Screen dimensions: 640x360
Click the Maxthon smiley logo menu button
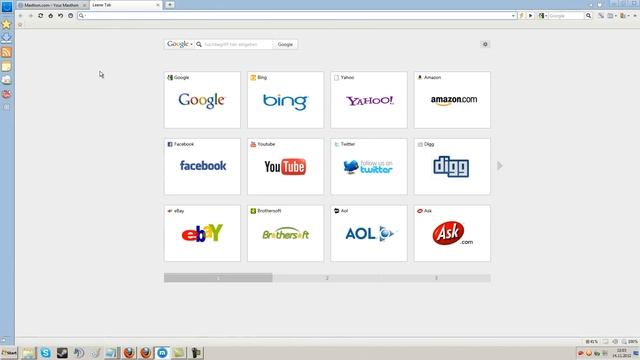coord(7,6)
